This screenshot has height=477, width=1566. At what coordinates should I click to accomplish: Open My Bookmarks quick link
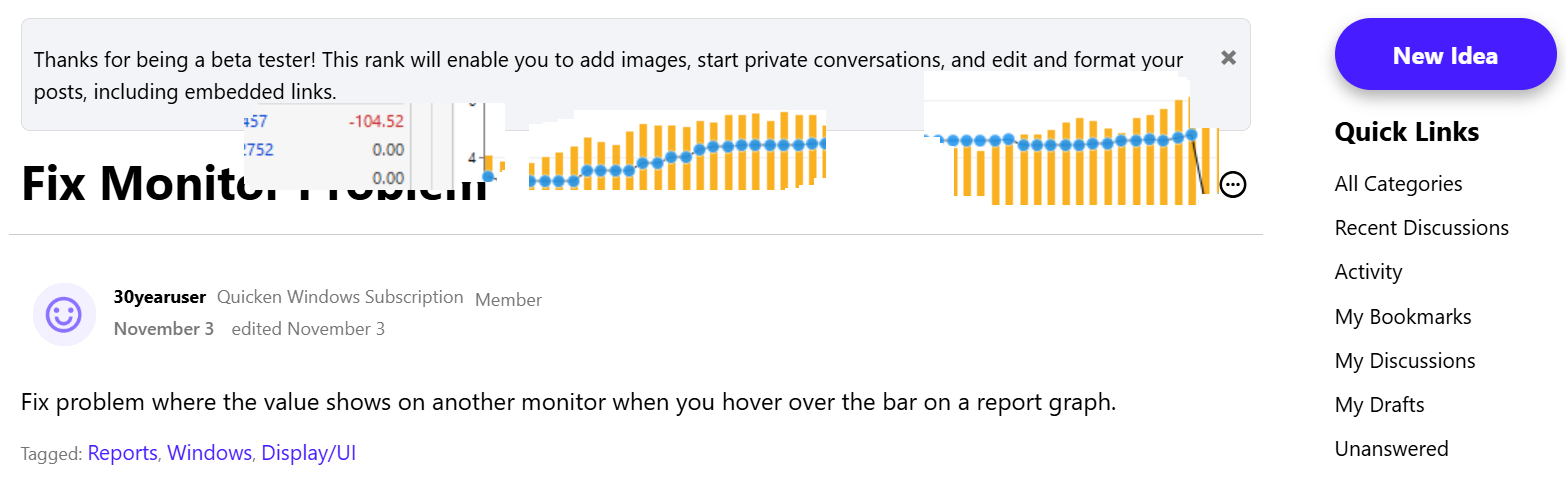click(x=1403, y=317)
